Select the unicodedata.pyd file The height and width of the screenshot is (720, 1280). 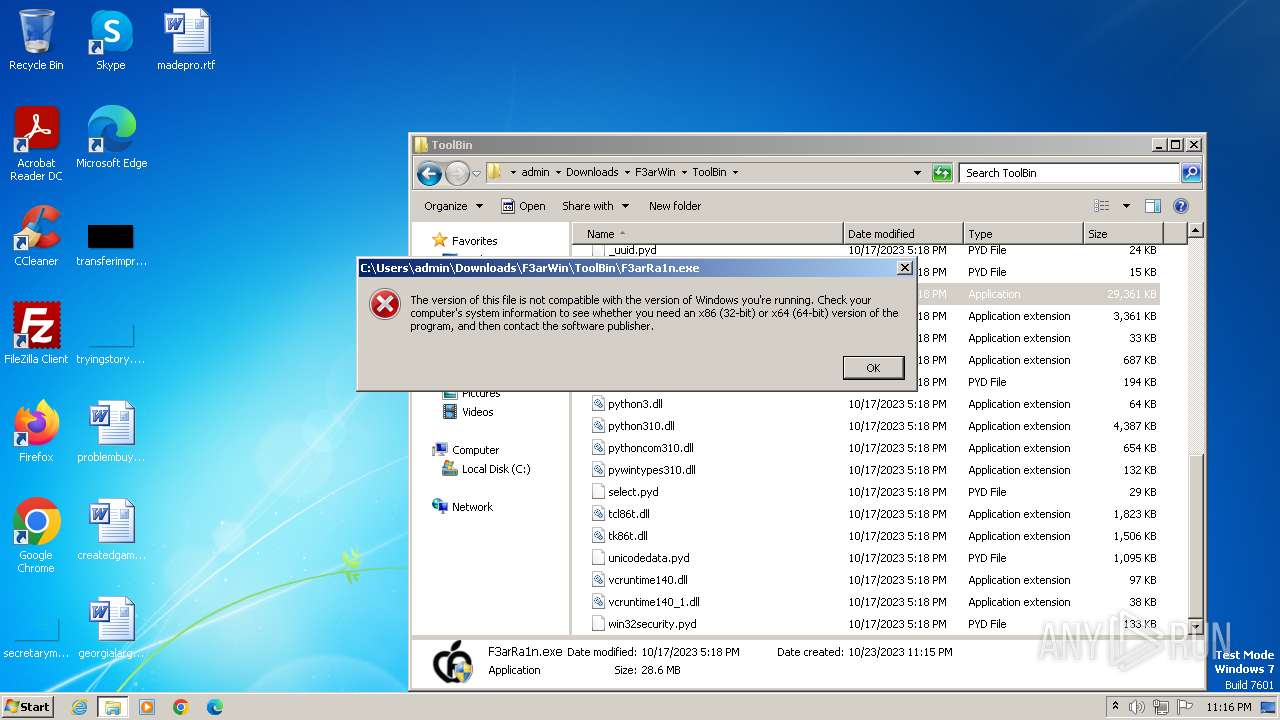[x=648, y=558]
